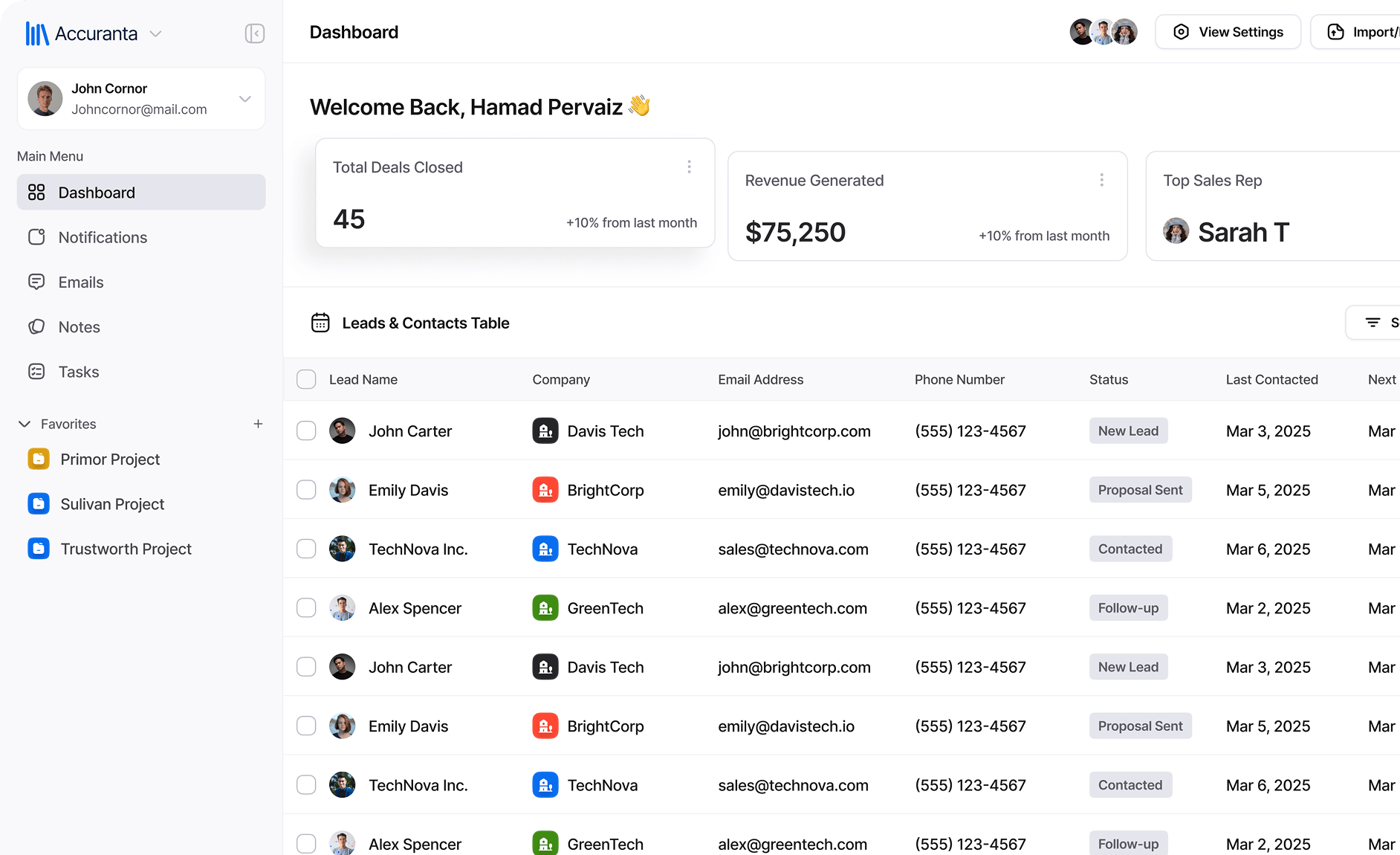Collapse the sidebar with the panel icon
Image resolution: width=1400 pixels, height=855 pixels.
[255, 33]
